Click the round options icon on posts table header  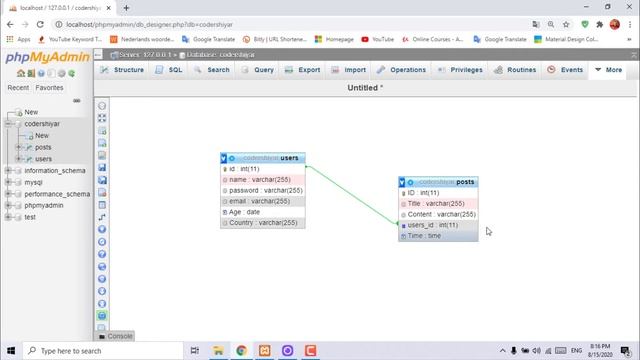pyautogui.click(x=411, y=182)
